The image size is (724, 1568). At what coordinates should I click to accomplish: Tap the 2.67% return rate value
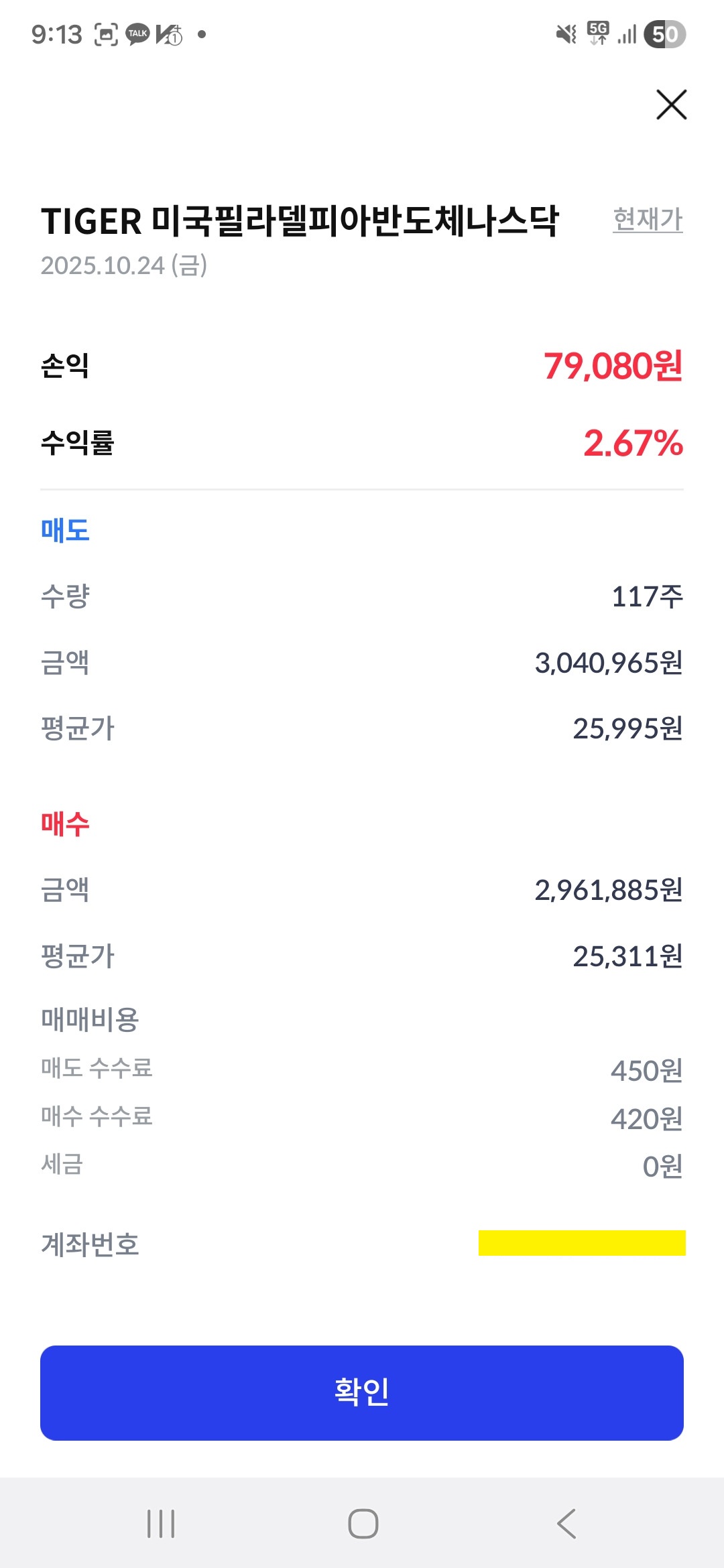click(633, 443)
